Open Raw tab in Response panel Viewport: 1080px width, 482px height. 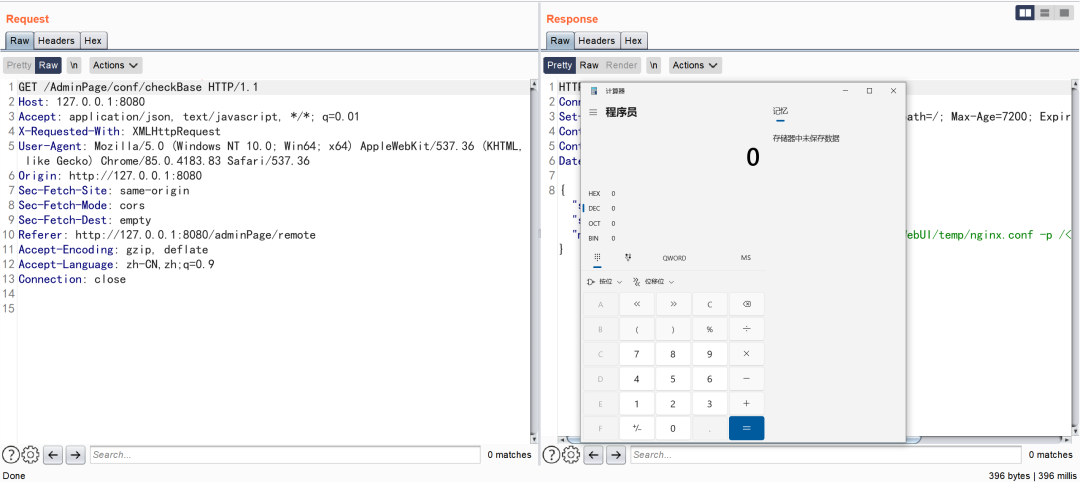[x=560, y=41]
